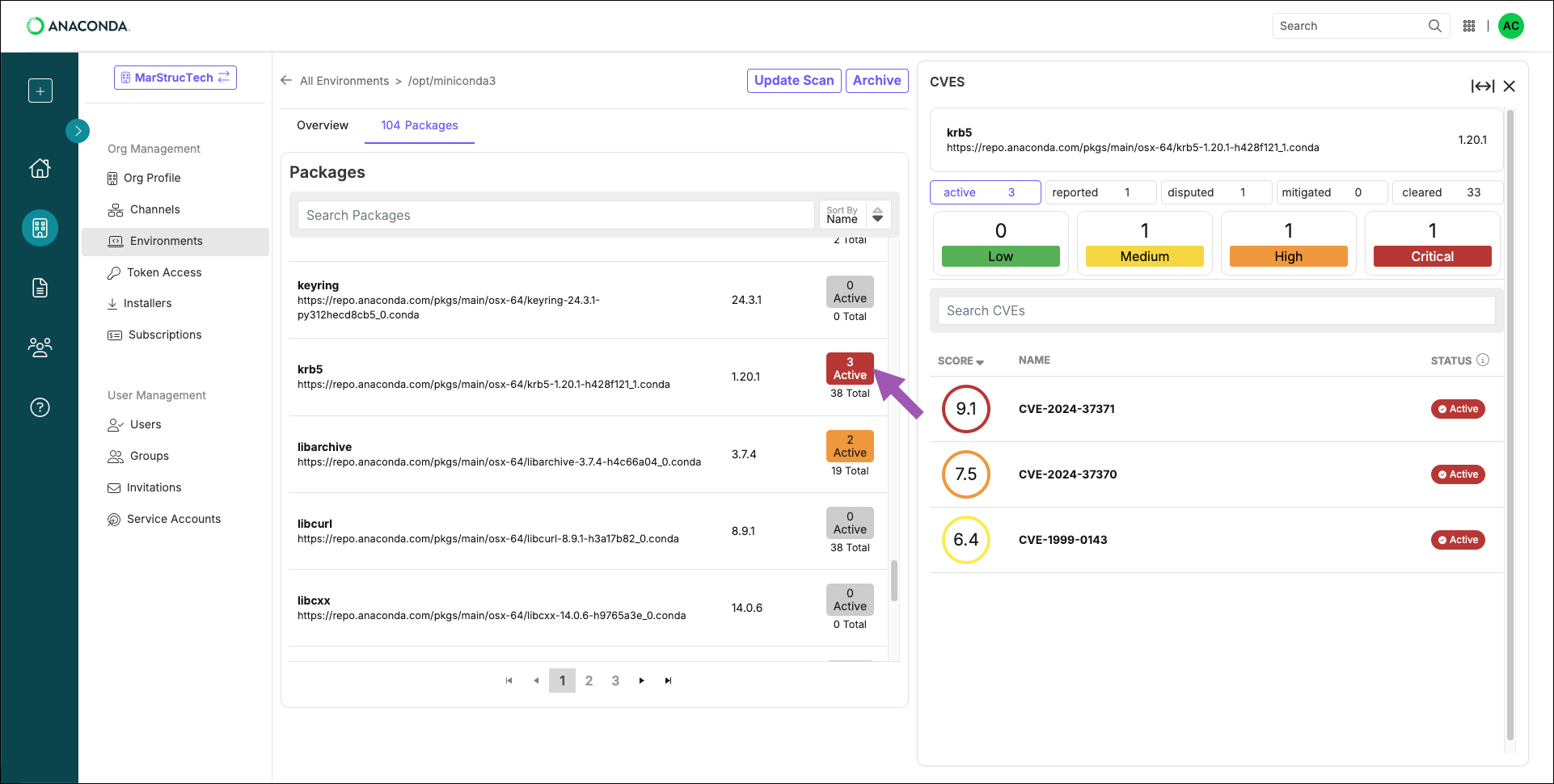Open the help question mark icon
Screen dimensions: 1554x784
[x=40, y=407]
